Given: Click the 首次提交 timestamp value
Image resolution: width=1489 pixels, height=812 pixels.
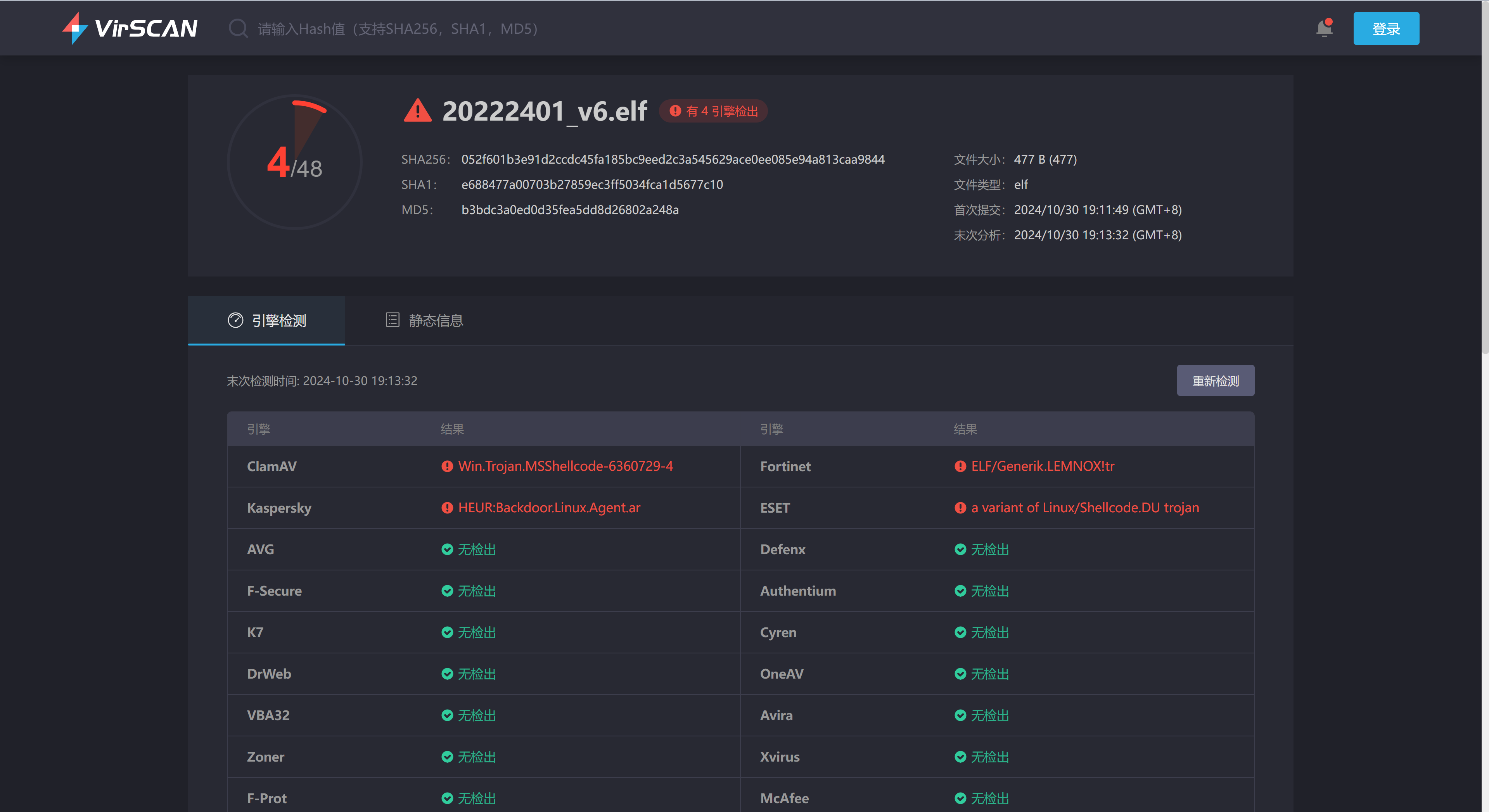Looking at the screenshot, I should tap(1098, 210).
